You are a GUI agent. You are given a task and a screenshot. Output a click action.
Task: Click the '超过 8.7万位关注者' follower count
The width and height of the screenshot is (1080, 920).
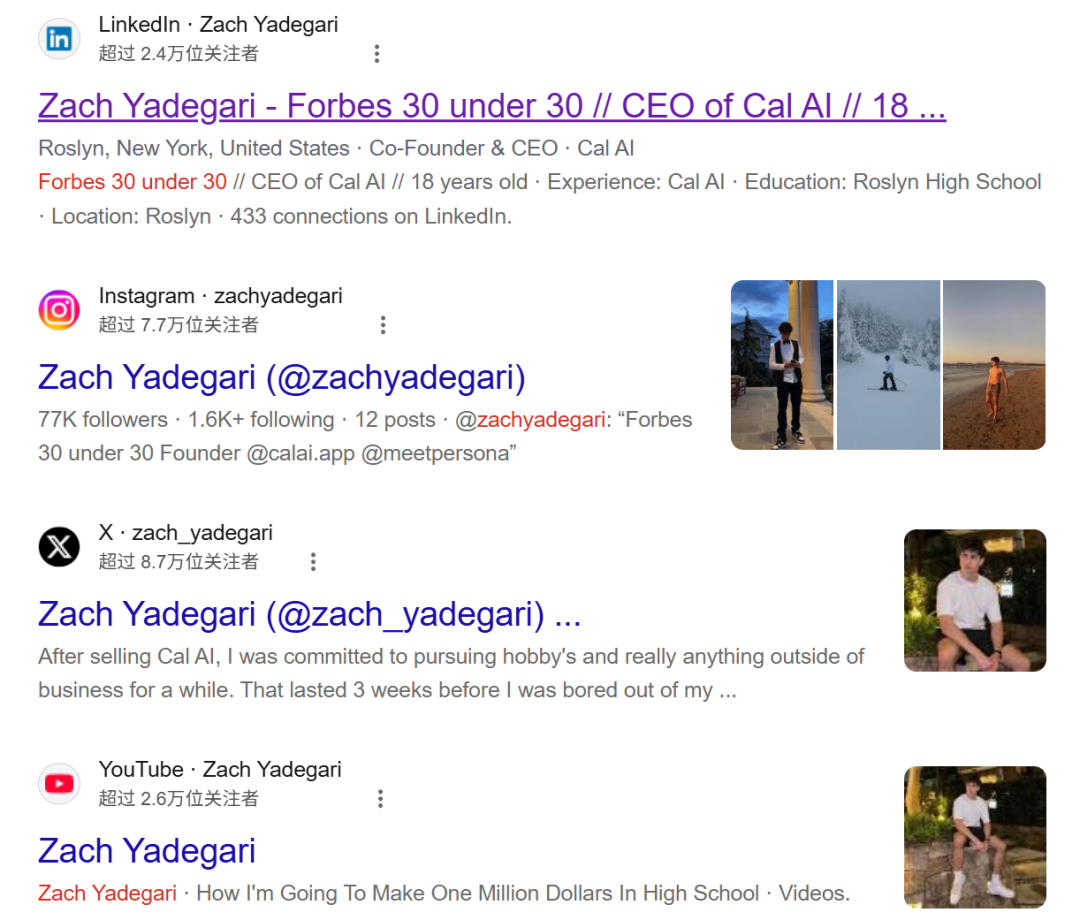(x=178, y=562)
